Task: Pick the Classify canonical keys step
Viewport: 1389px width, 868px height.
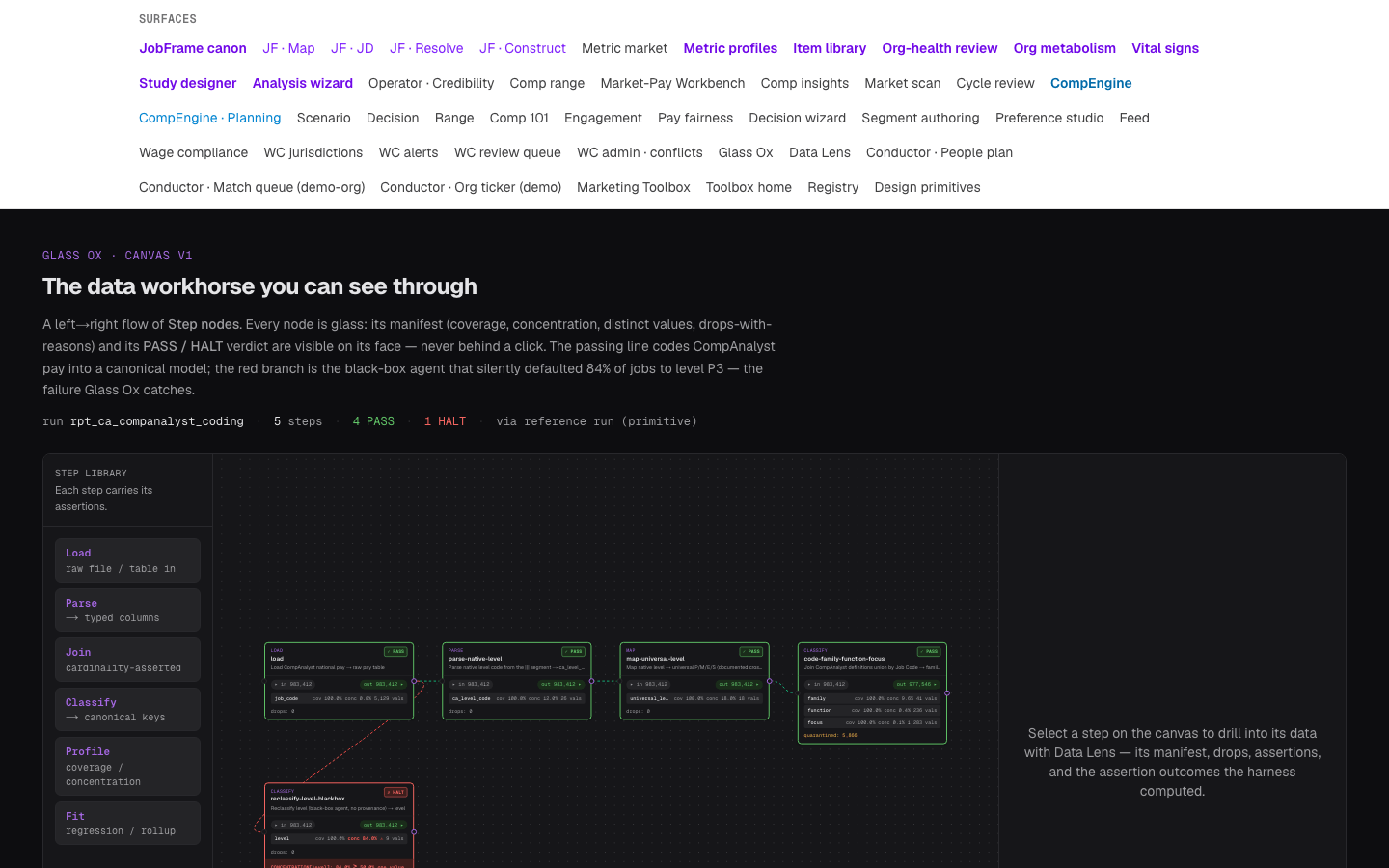Action: point(127,709)
